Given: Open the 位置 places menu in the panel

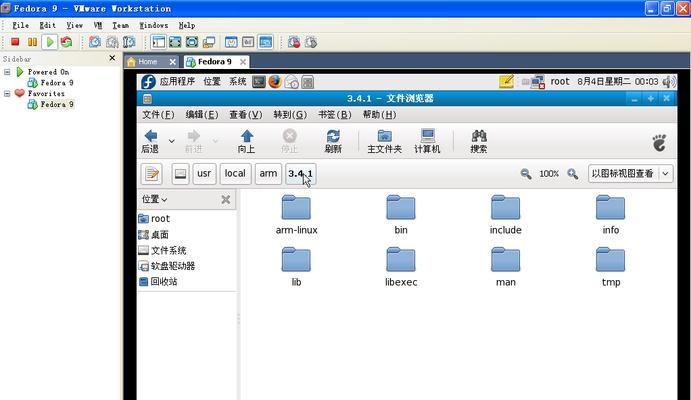Looking at the screenshot, I should [212, 81].
